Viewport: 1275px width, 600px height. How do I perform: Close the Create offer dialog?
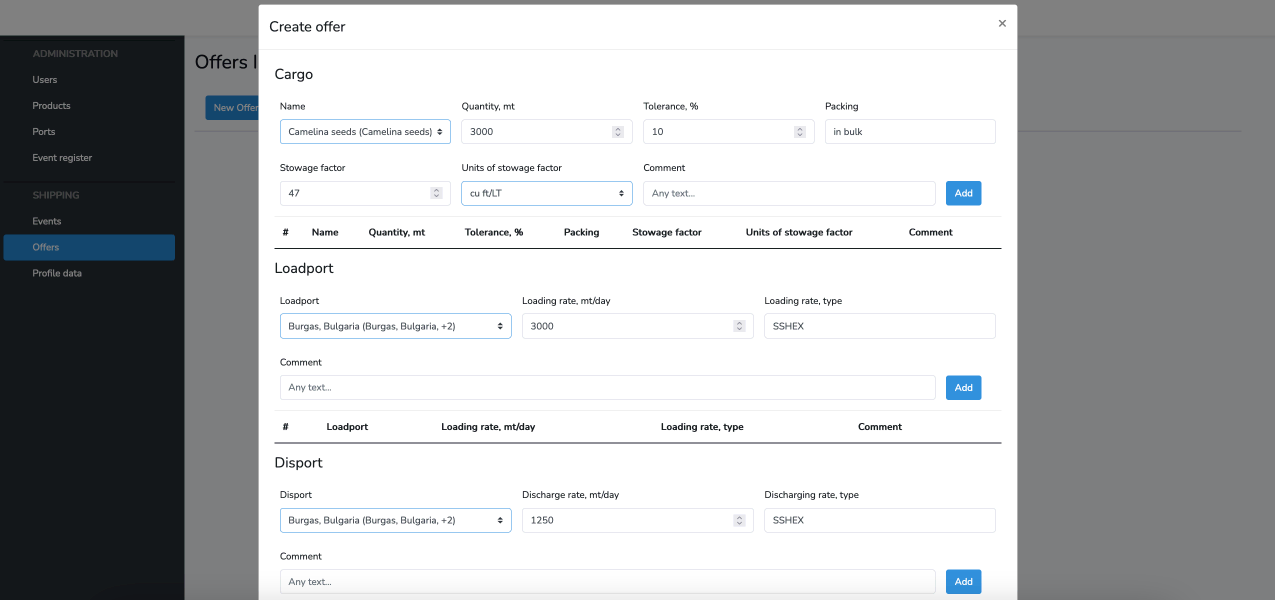tap(1002, 24)
